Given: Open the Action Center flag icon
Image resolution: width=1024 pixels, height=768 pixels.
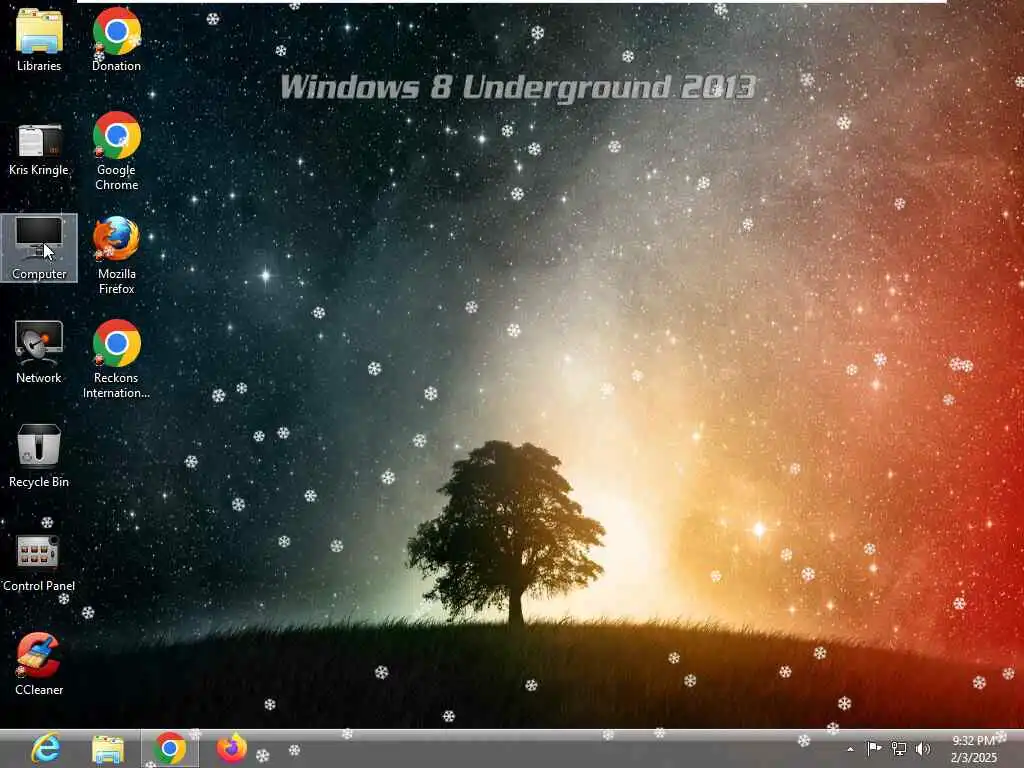Looking at the screenshot, I should coord(874,748).
